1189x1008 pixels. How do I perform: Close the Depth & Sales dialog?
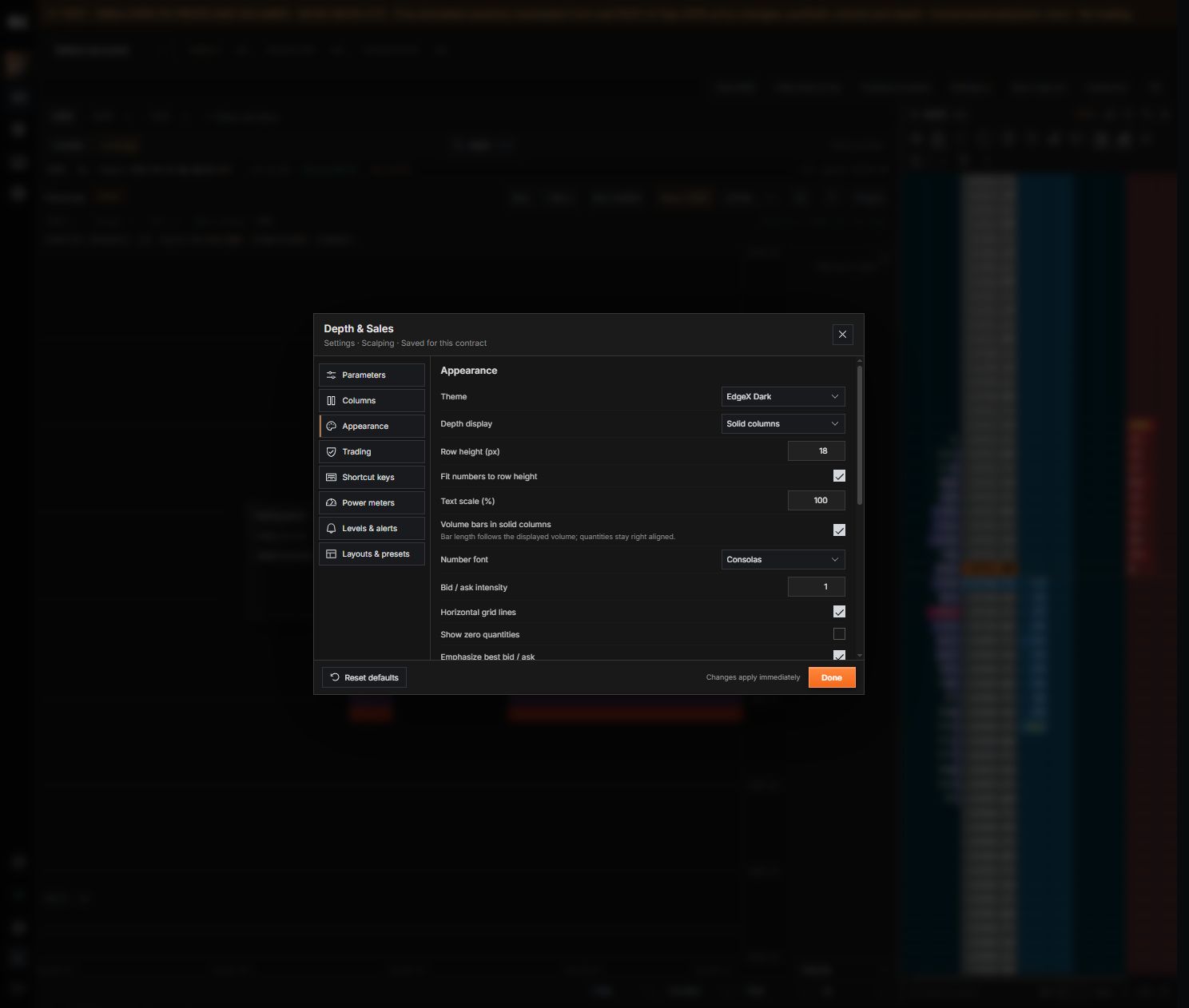pos(842,335)
